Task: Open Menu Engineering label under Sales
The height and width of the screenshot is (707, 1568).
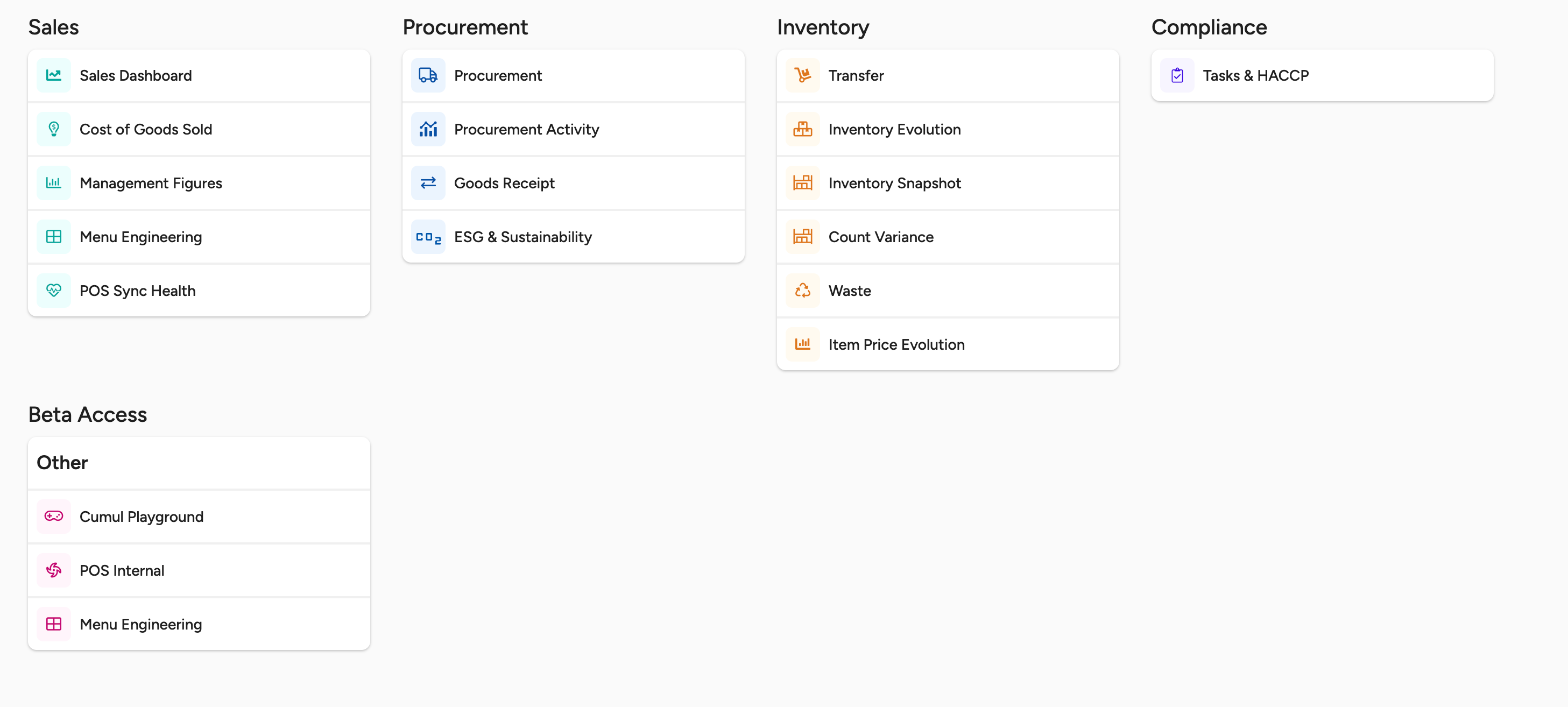Action: (141, 238)
